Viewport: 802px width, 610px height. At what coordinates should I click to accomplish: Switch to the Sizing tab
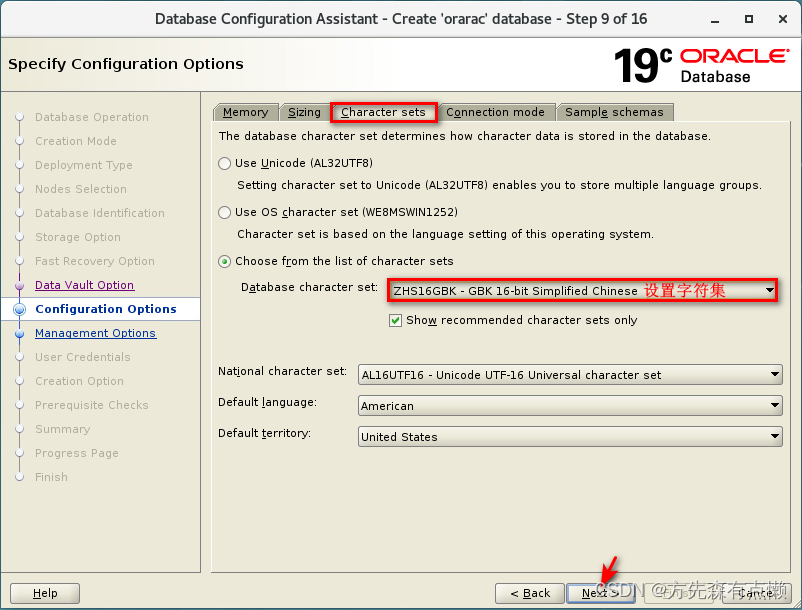point(304,112)
